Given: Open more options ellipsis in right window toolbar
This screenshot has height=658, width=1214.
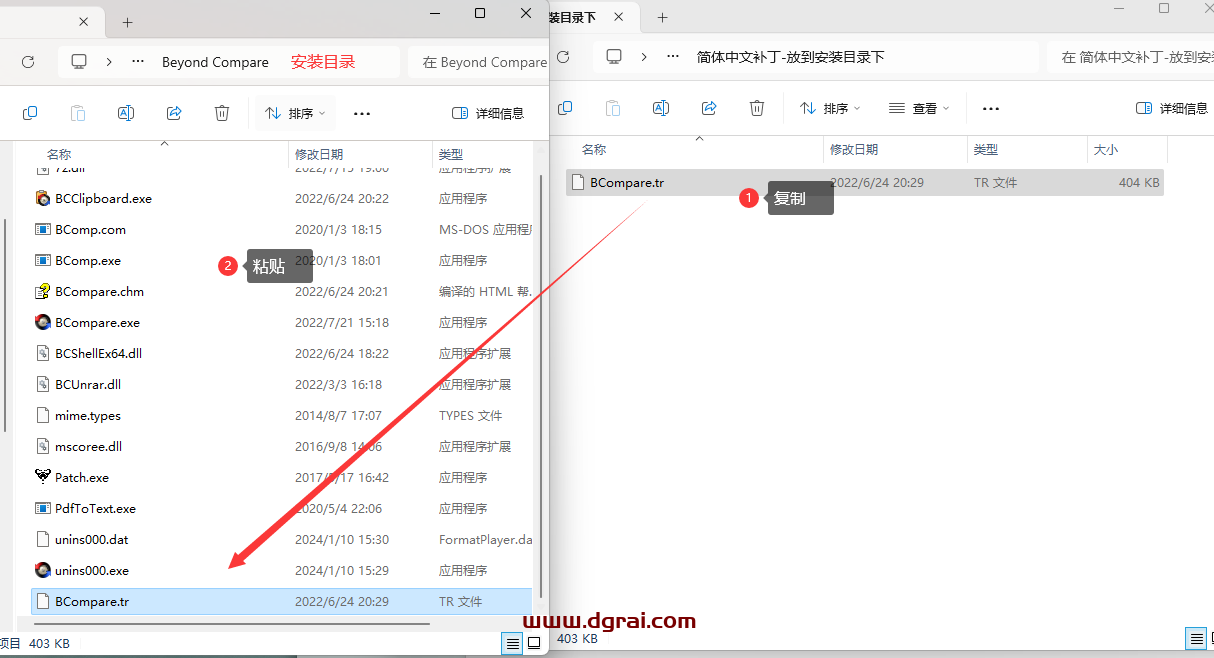Looking at the screenshot, I should (x=991, y=108).
